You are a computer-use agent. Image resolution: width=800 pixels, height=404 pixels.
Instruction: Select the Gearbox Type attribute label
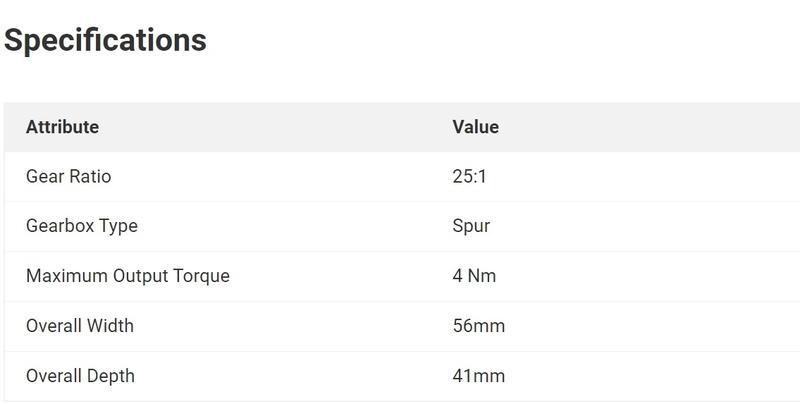tap(81, 226)
